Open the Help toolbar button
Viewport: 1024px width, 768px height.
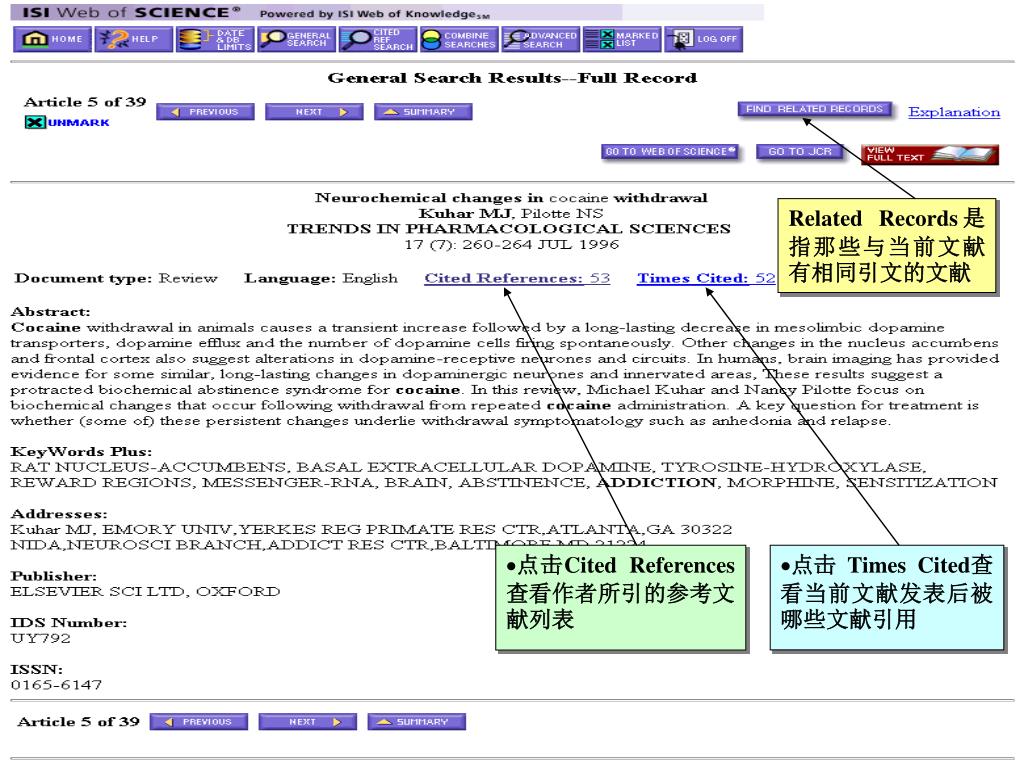pyautogui.click(x=135, y=39)
